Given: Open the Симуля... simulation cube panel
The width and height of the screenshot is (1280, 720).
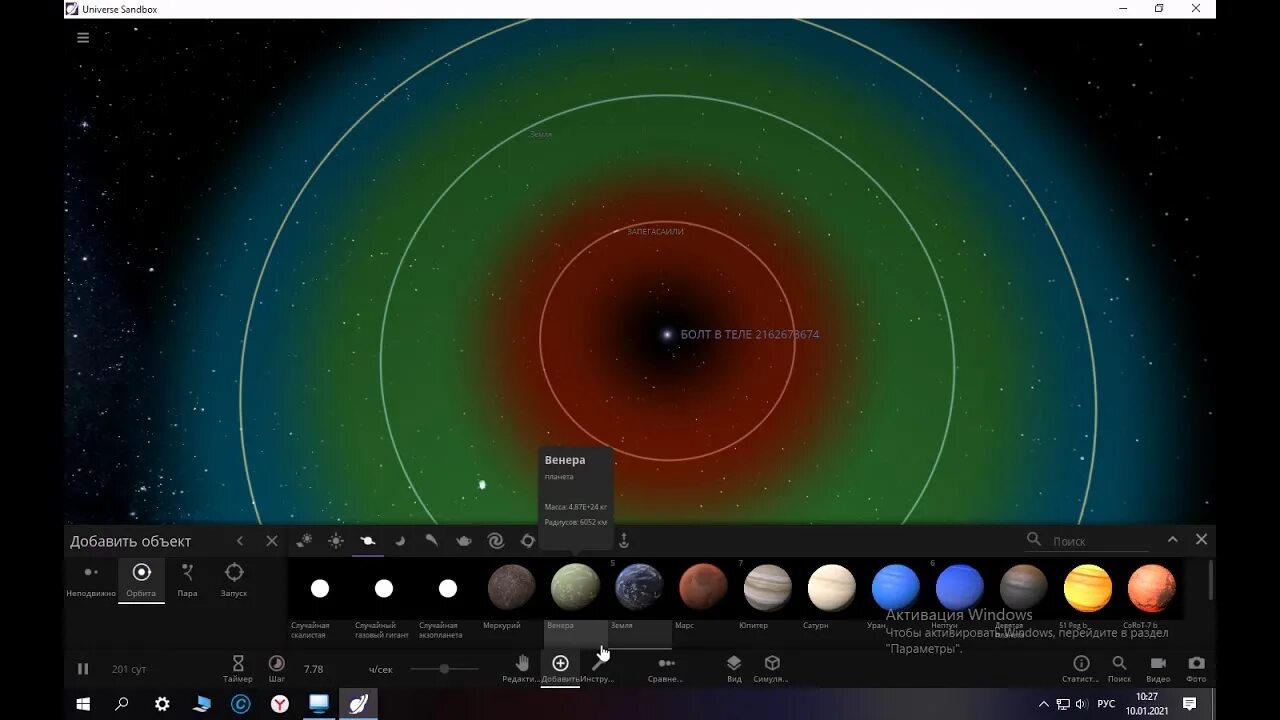Looking at the screenshot, I should click(x=772, y=668).
